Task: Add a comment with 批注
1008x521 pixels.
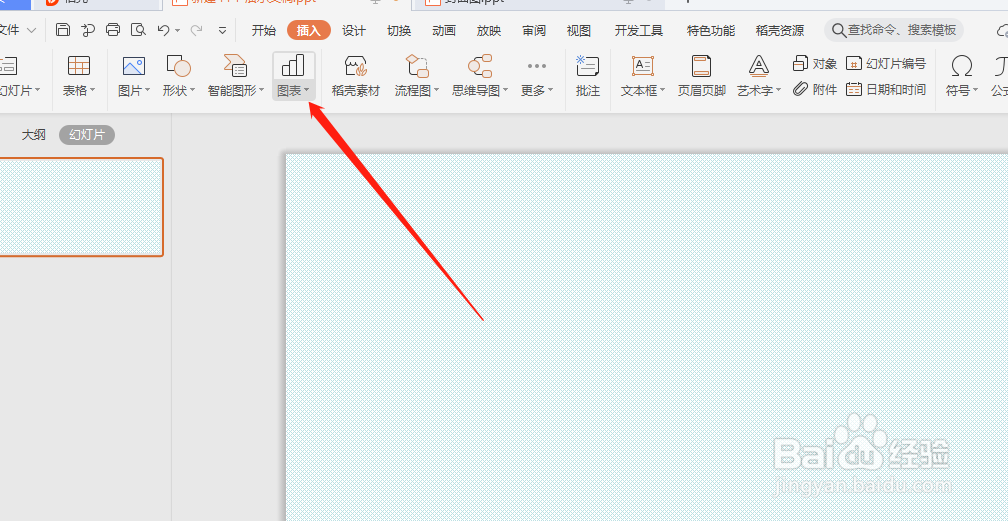Action: click(x=588, y=75)
